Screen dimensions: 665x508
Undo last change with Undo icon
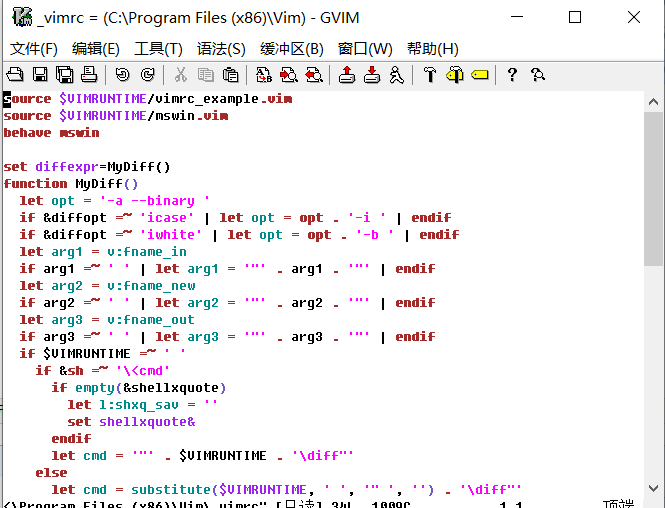[x=123, y=75]
